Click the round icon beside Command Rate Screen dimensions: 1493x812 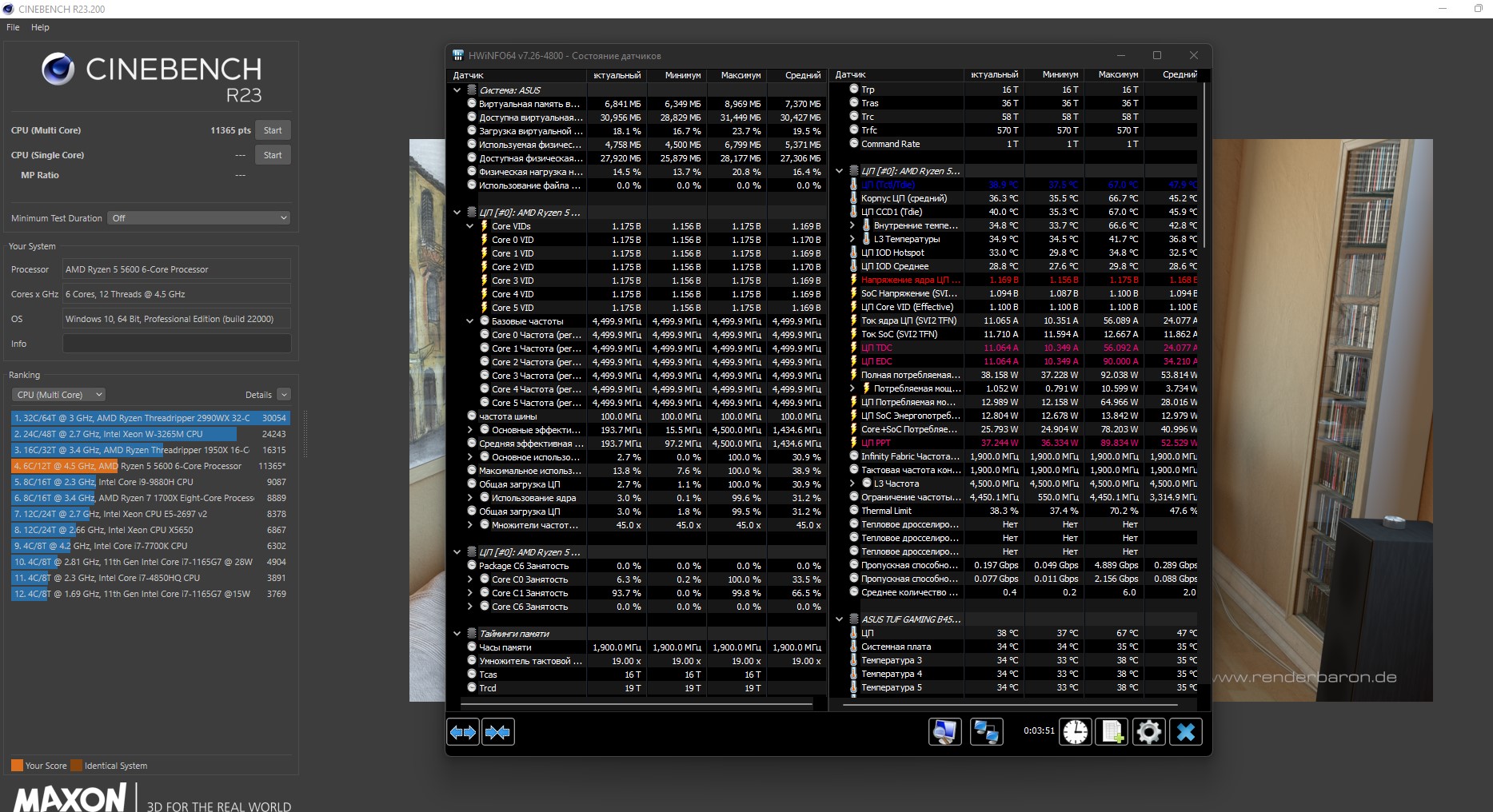point(854,144)
